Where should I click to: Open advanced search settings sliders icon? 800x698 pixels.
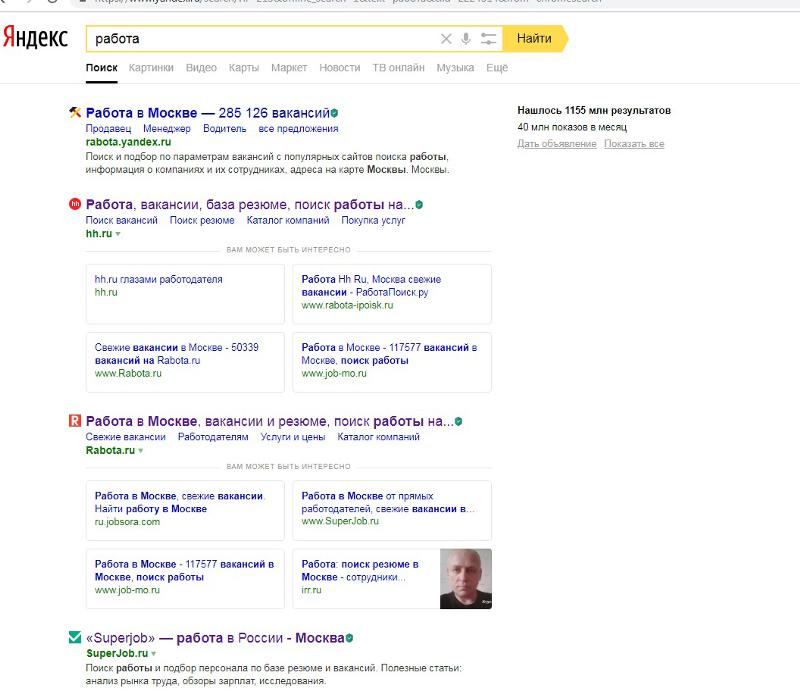click(x=488, y=39)
